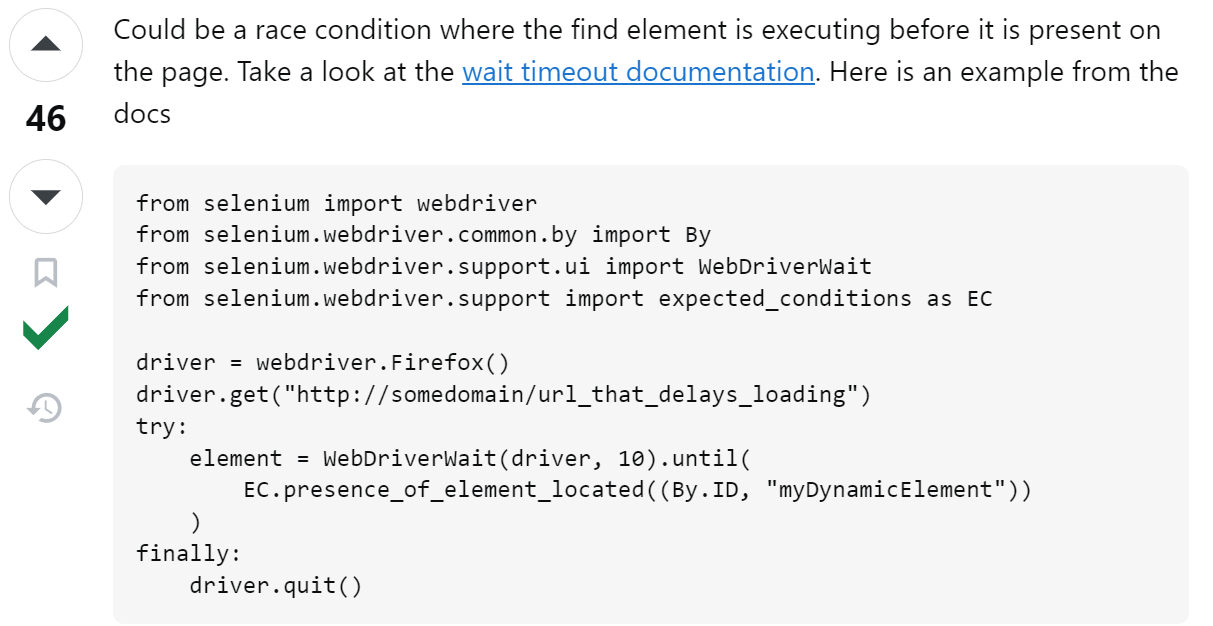Click the word "docs" below the paragraph

click(142, 114)
